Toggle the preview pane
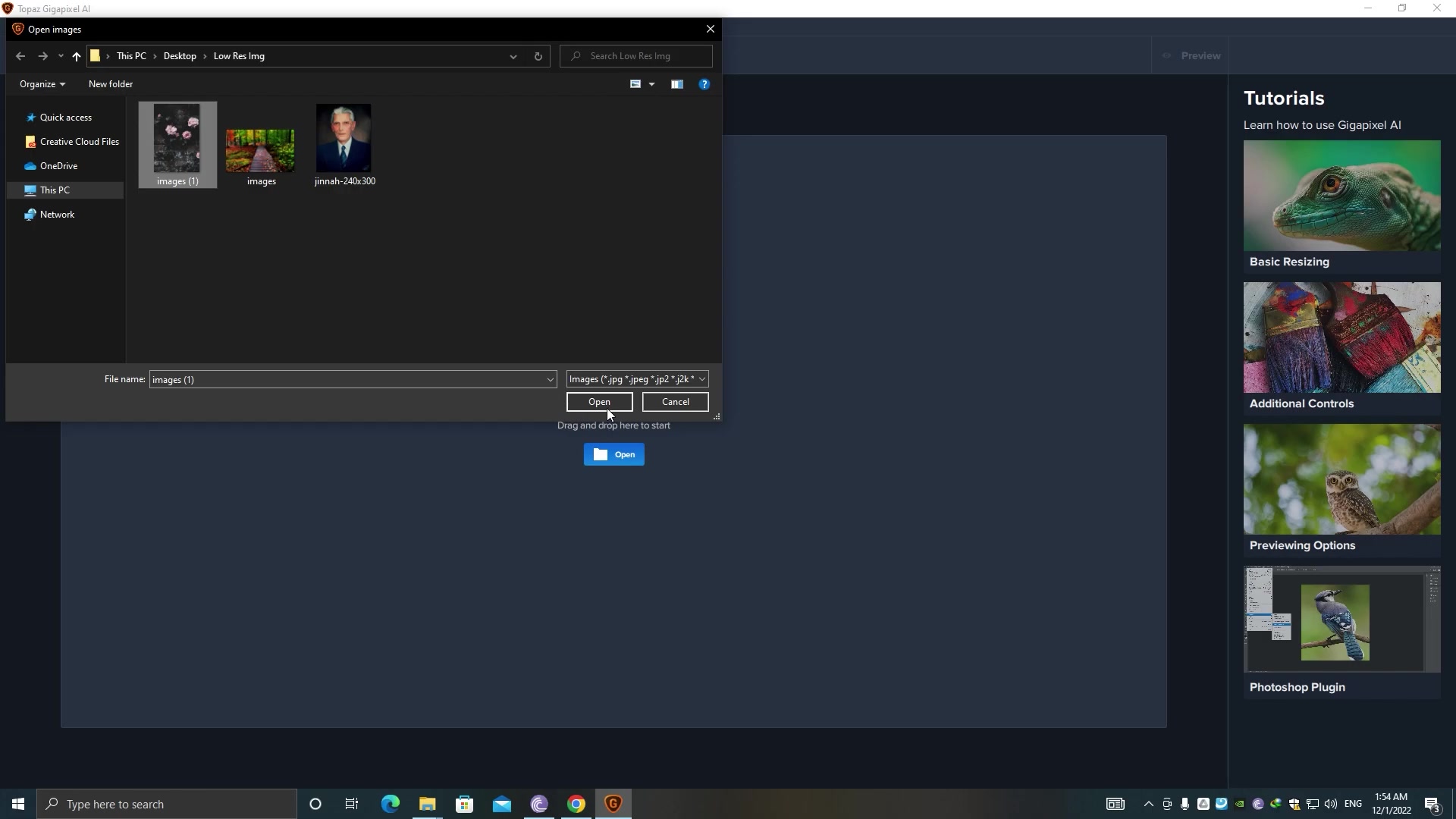Viewport: 1456px width, 819px height. 677,84
